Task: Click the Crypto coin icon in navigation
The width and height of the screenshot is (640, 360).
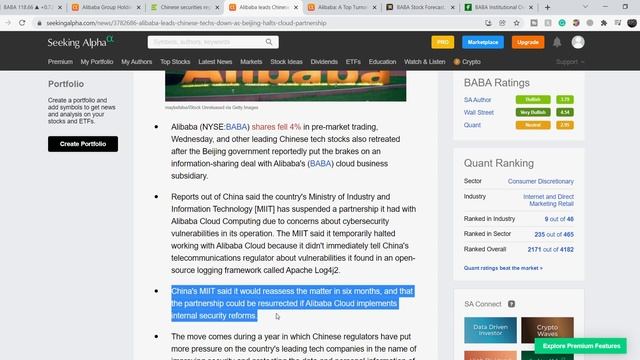Action: (457, 62)
